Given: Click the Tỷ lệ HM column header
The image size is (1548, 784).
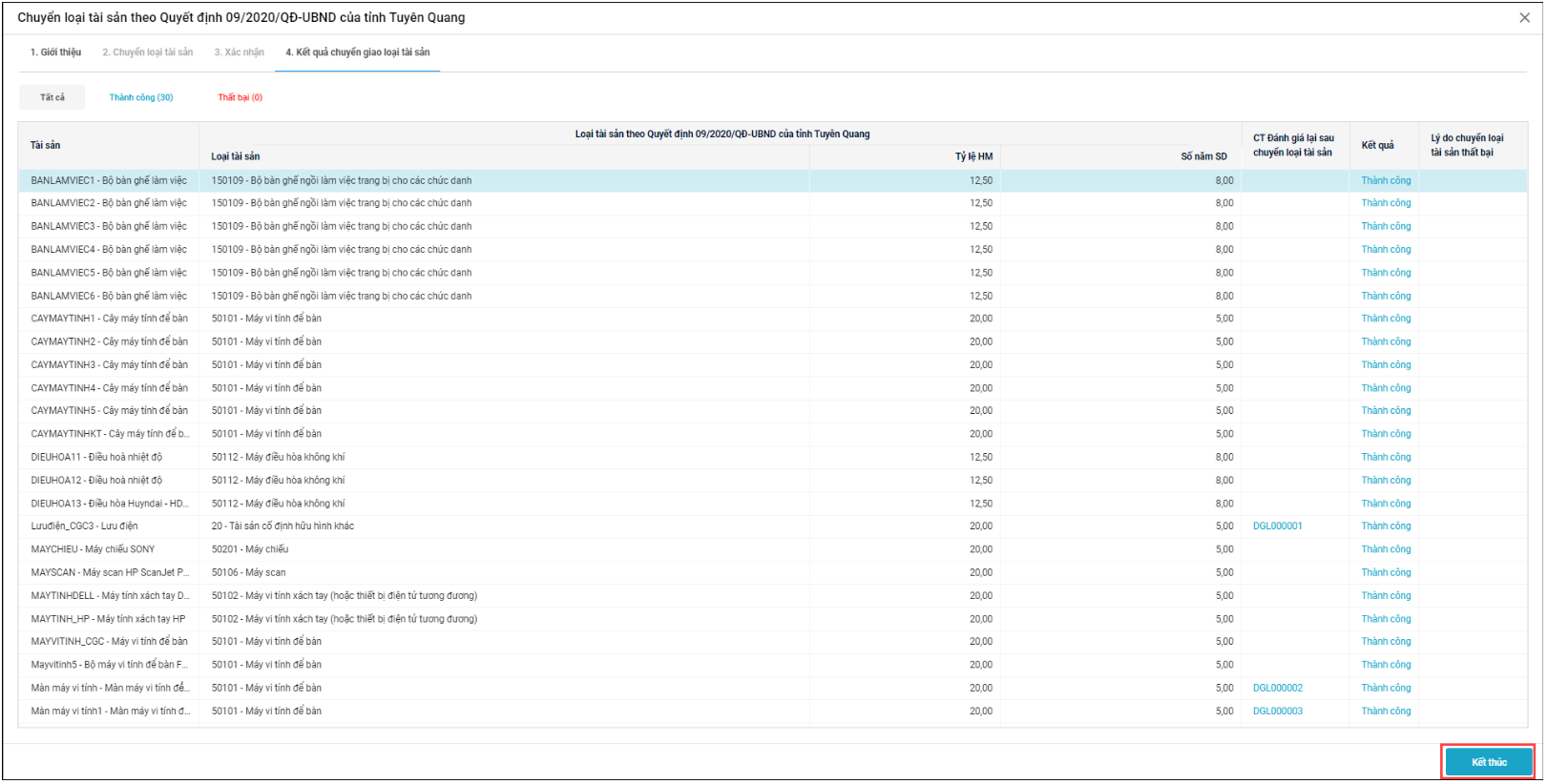Looking at the screenshot, I should coord(905,156).
